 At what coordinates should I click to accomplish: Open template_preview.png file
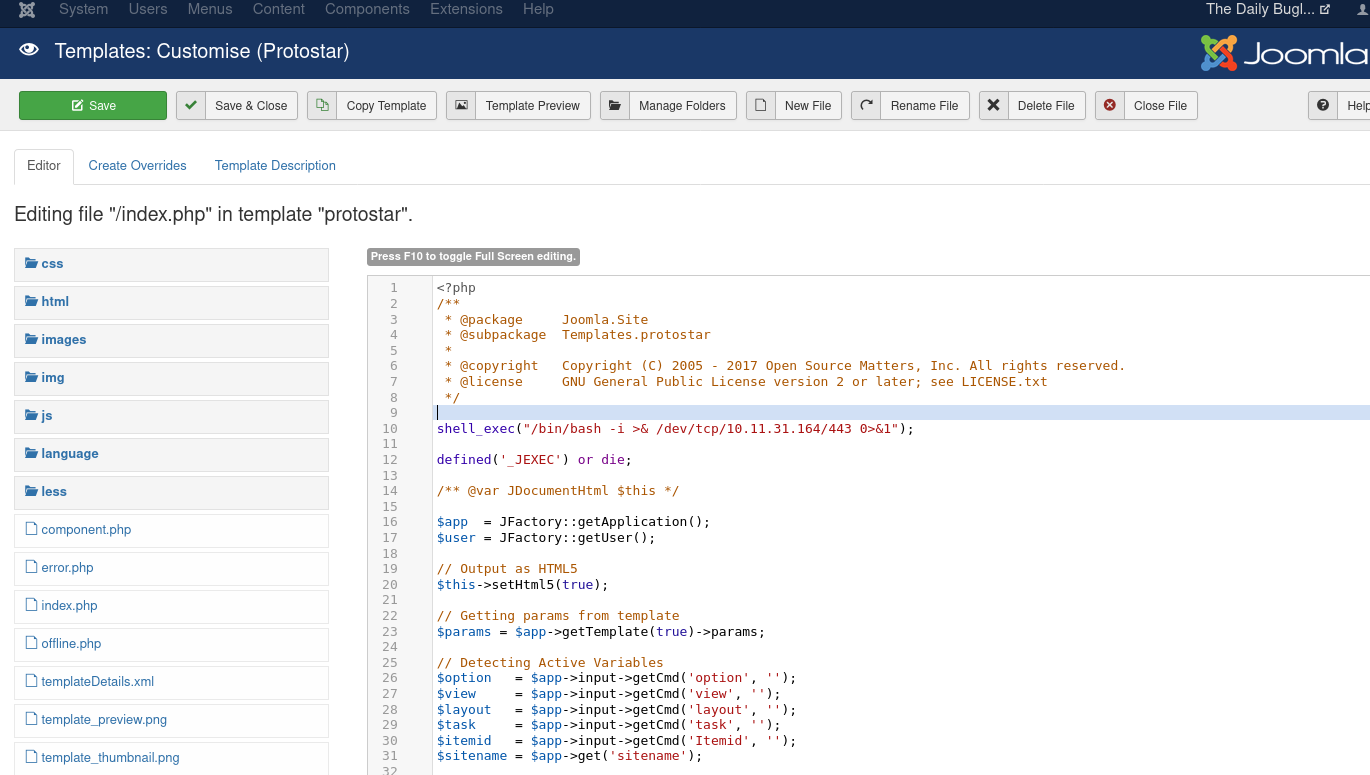tap(171, 720)
